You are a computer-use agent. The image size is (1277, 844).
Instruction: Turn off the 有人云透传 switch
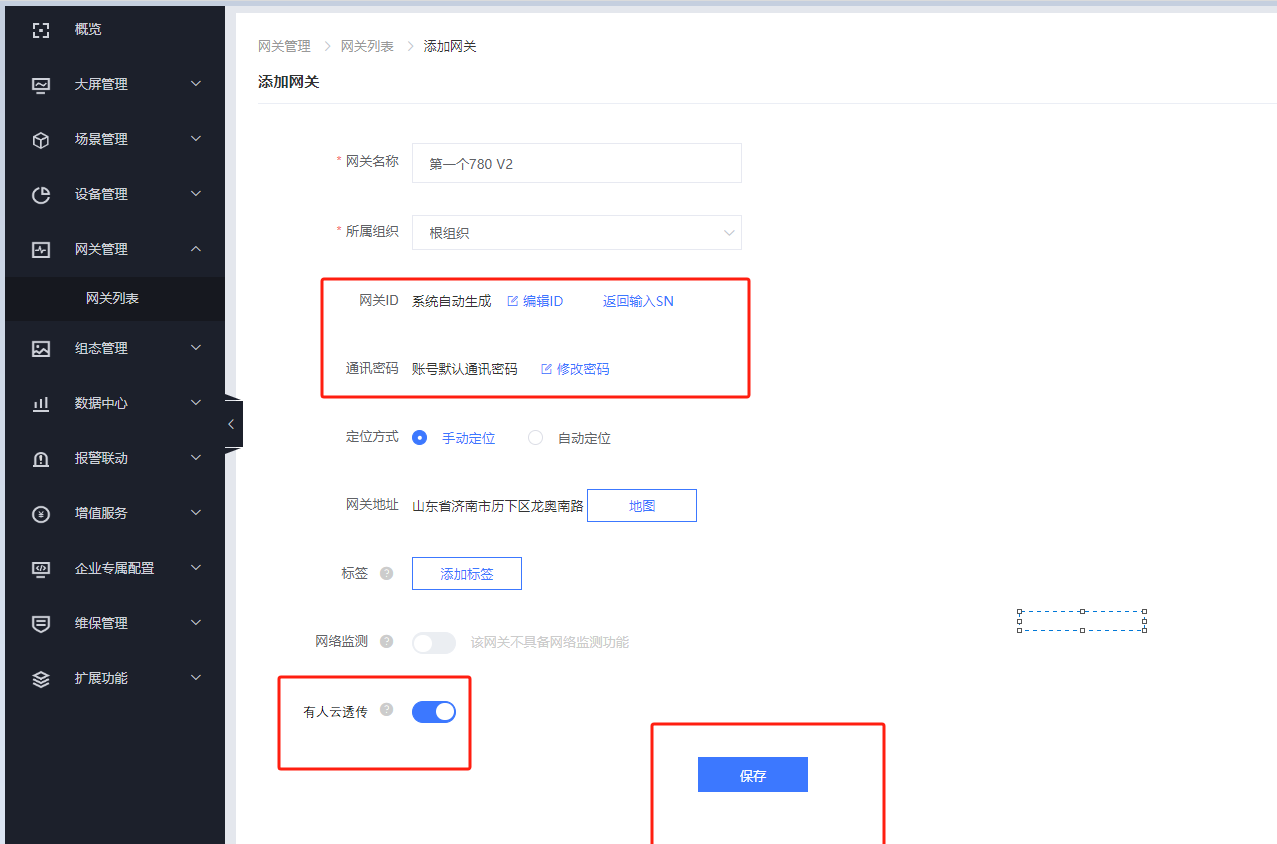(434, 712)
